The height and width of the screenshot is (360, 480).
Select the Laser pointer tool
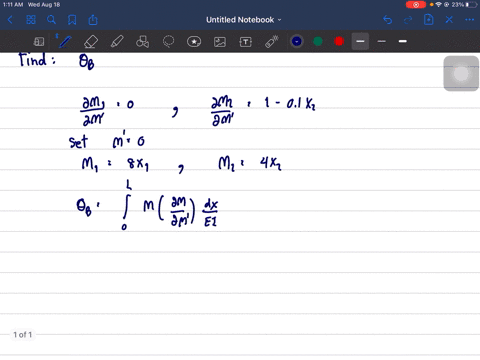tap(272, 42)
